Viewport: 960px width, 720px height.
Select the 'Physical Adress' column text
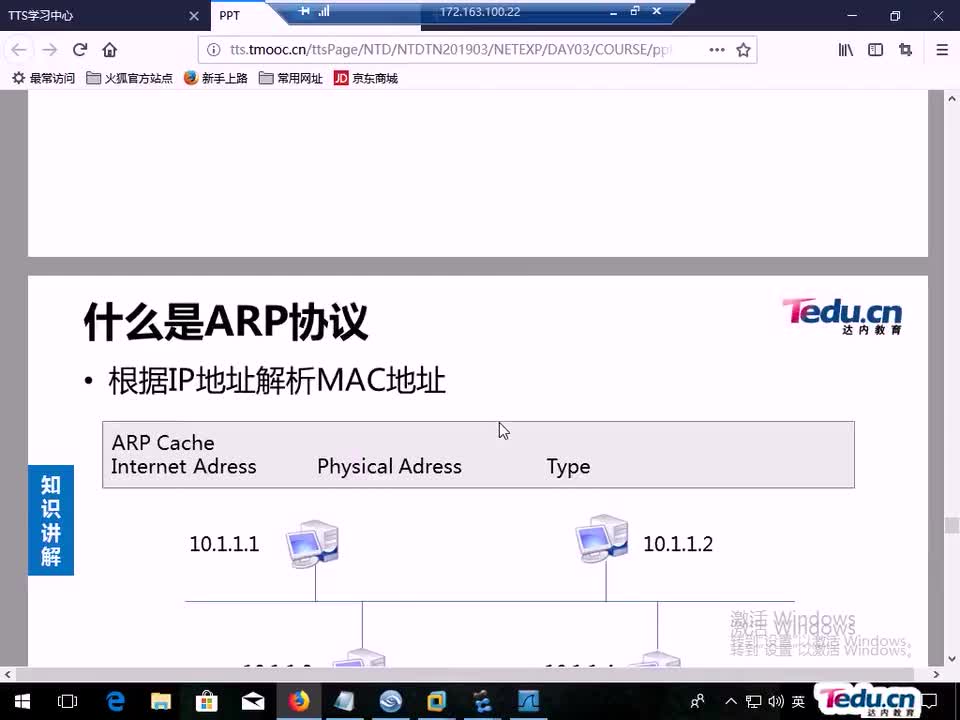389,467
